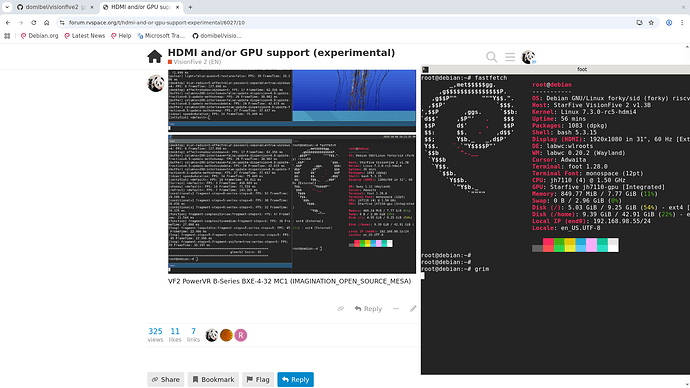This screenshot has width=690, height=388.
Task: View the post author's panda avatar
Action: point(156,83)
